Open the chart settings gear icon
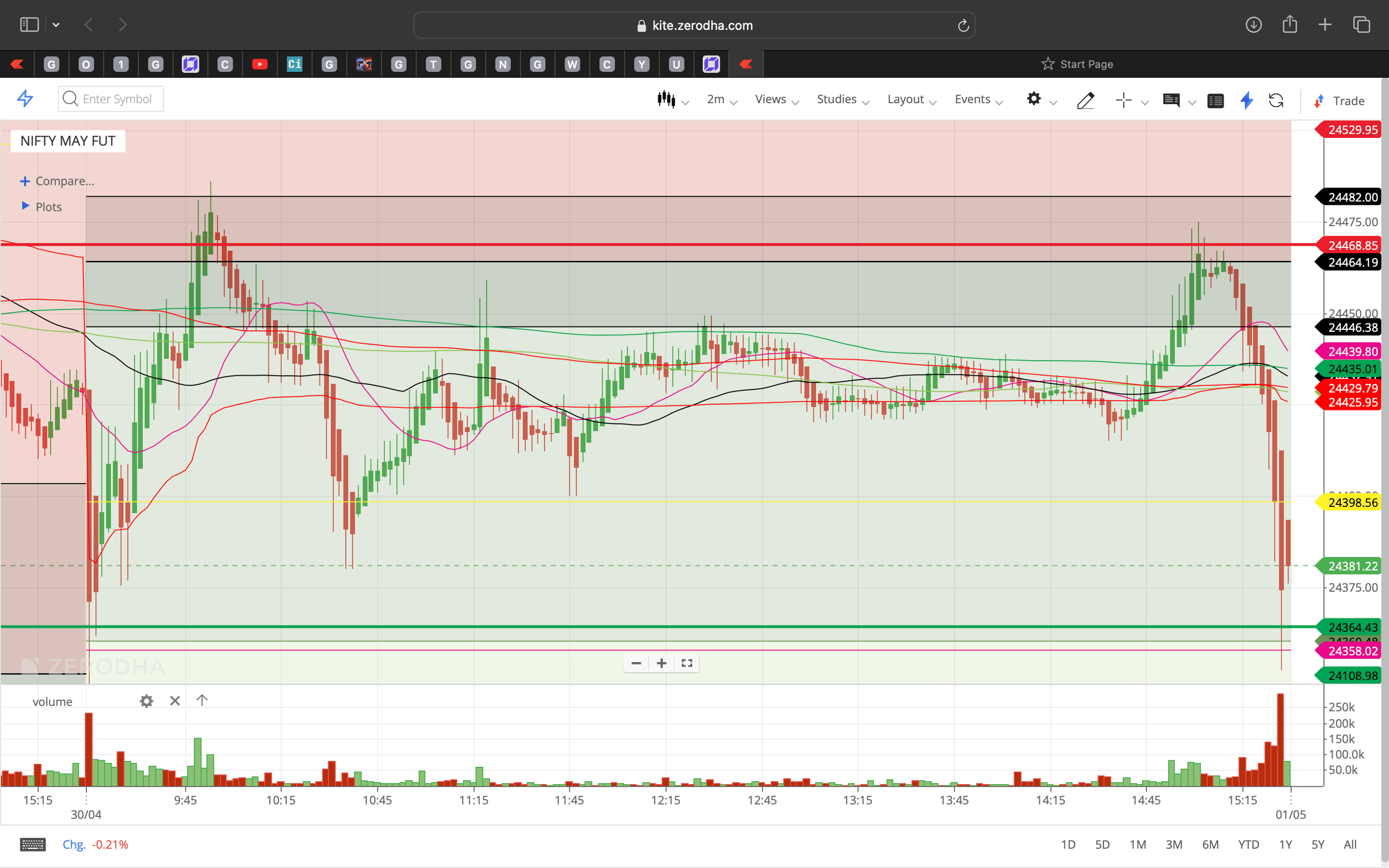This screenshot has height=868, width=1389. (x=1035, y=99)
